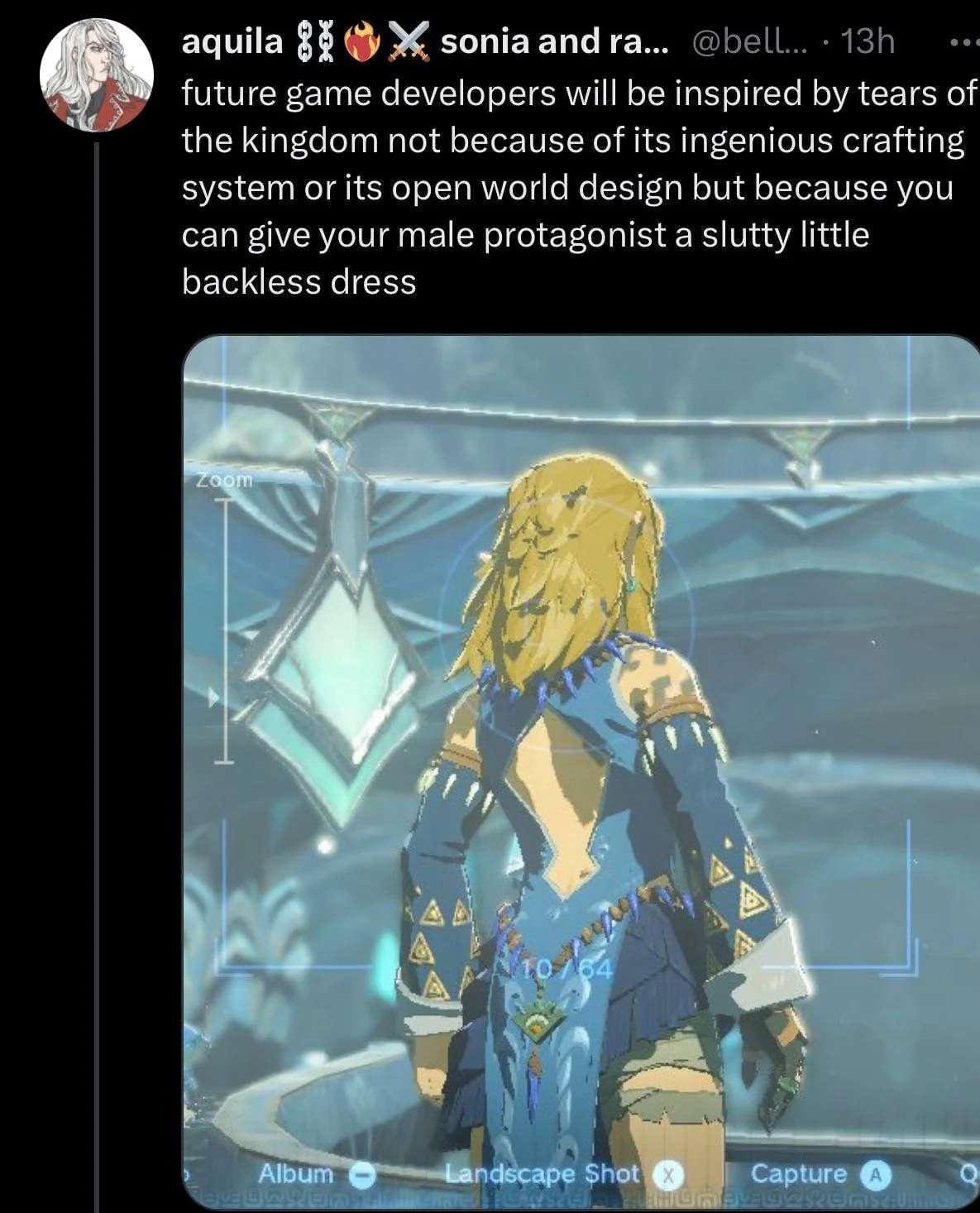The image size is (980, 1213).
Task: Open the three-dot more options menu
Action: (x=964, y=41)
